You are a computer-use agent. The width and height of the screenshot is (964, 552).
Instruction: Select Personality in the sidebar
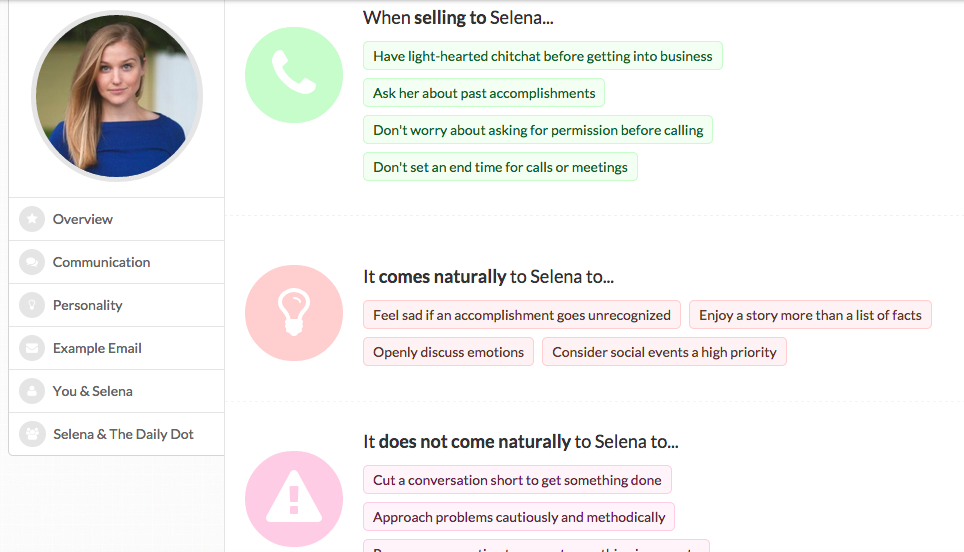[88, 305]
